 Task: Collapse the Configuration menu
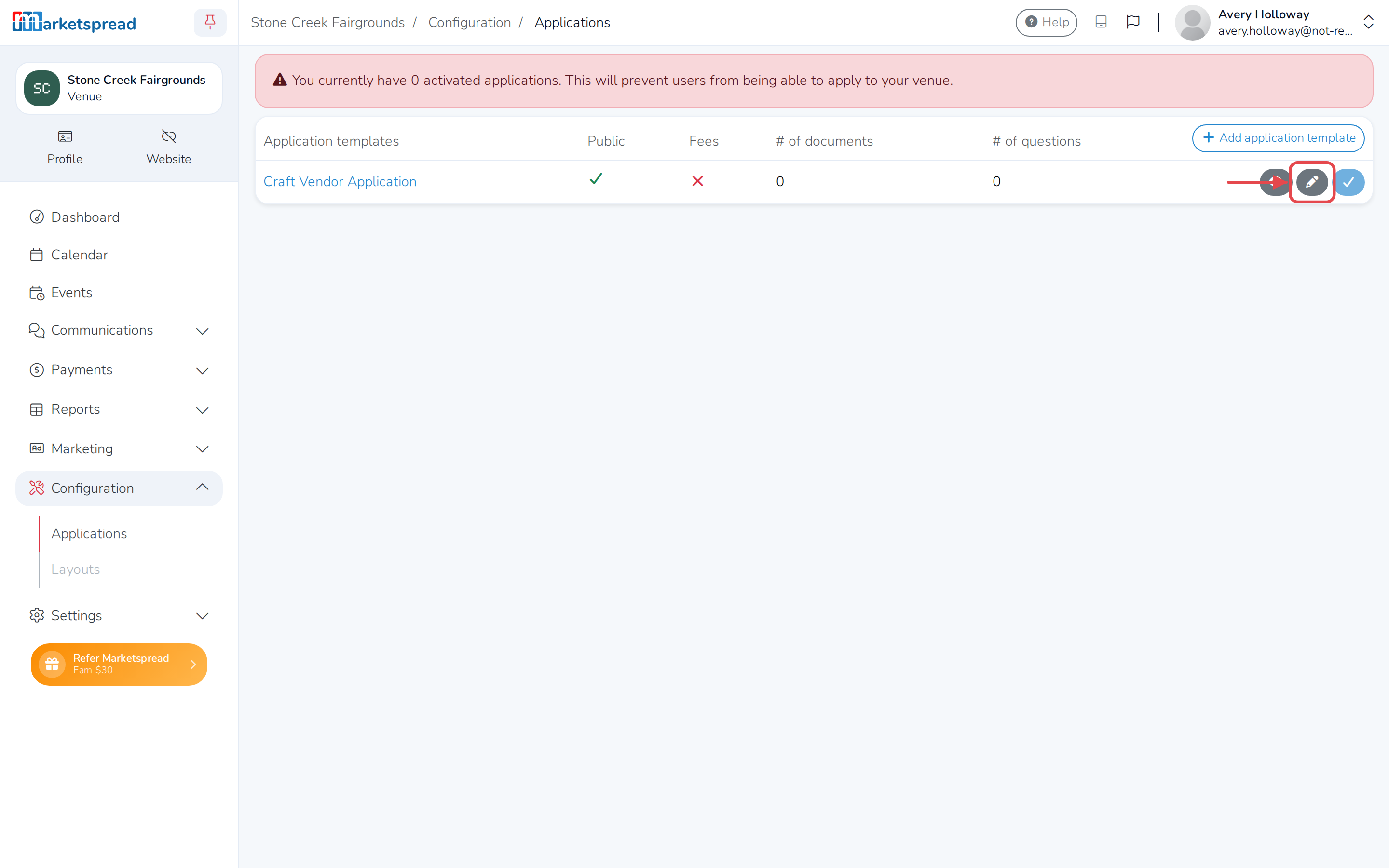click(x=119, y=488)
